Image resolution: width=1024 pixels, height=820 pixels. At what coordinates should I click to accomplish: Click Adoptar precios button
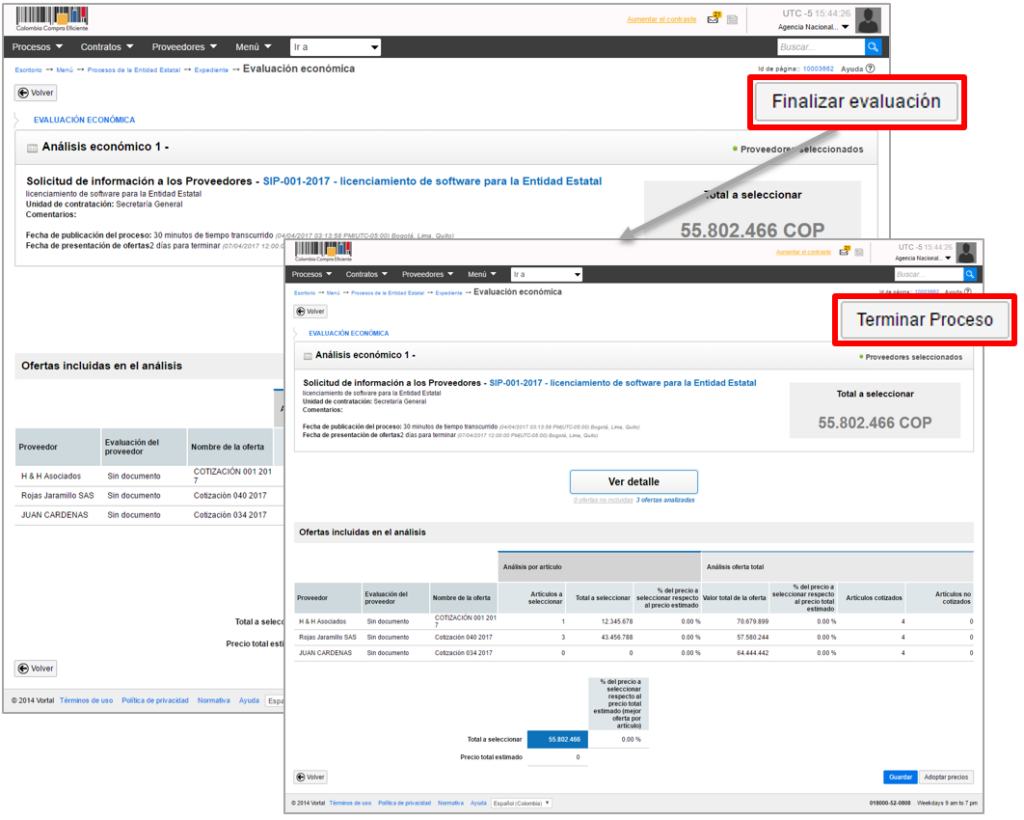pos(946,777)
